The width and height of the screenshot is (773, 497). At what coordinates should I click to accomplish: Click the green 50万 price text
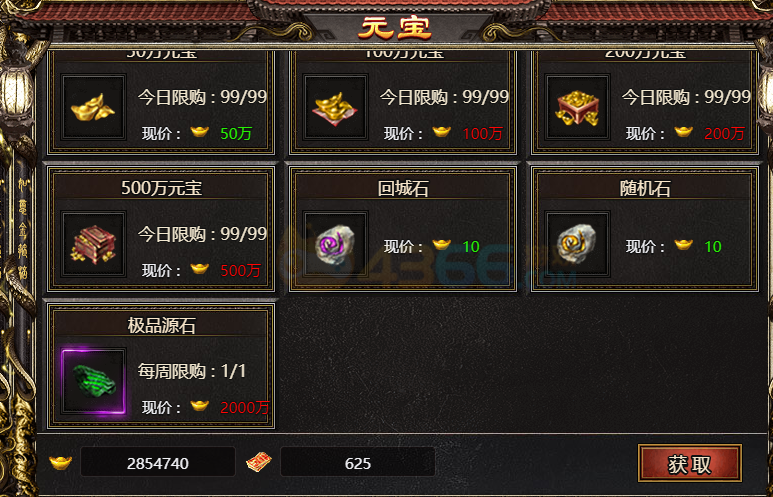(x=236, y=133)
